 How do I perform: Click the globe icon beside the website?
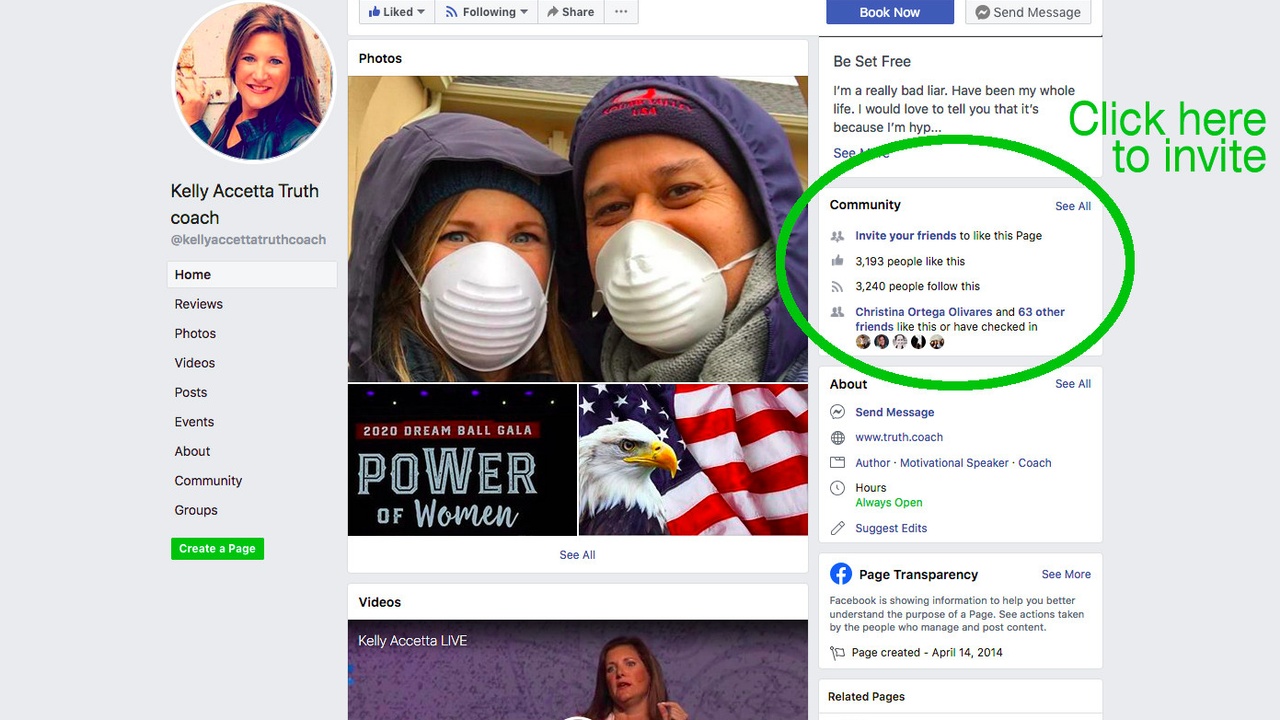pos(838,438)
